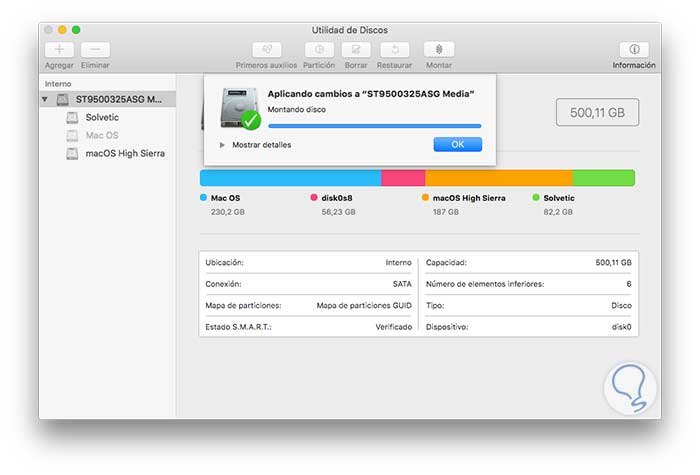Click the green Solvetic legend dot

tap(536, 197)
